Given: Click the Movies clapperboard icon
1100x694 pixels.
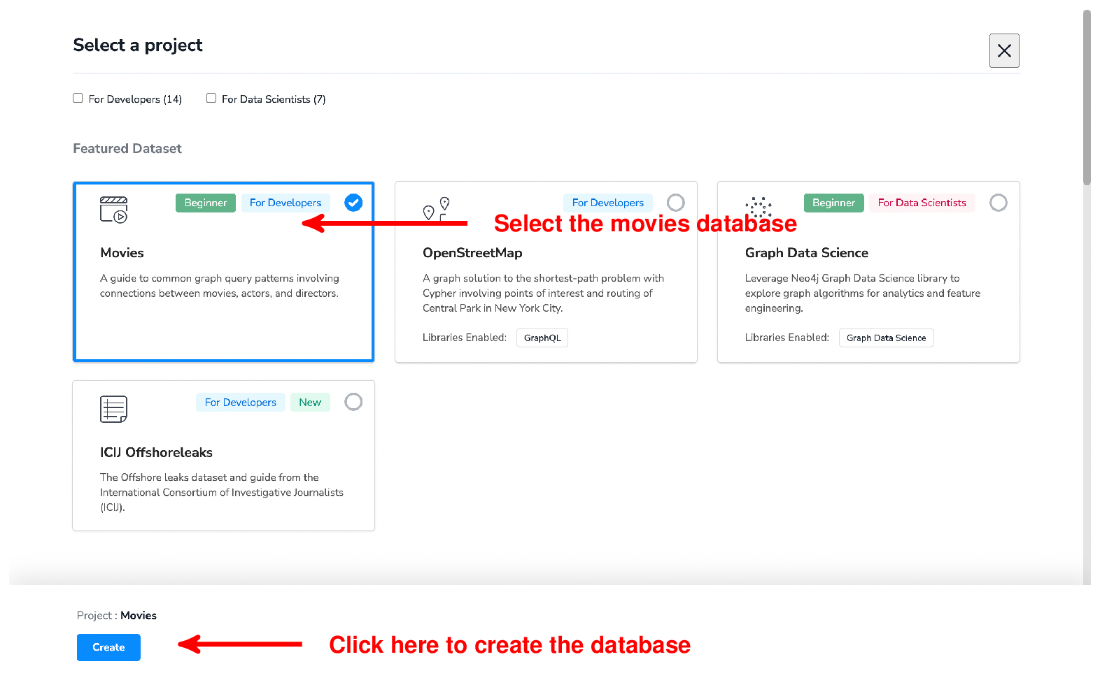Looking at the screenshot, I should pos(114,210).
